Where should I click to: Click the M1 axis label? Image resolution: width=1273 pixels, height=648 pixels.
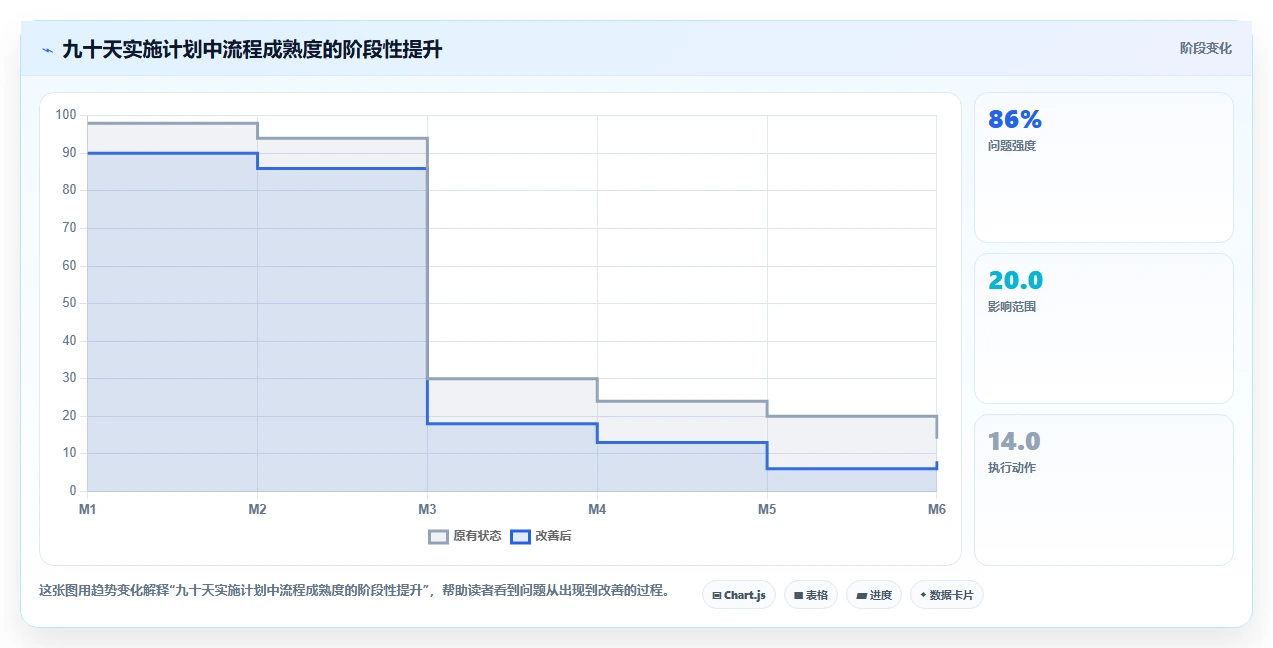tap(88, 510)
